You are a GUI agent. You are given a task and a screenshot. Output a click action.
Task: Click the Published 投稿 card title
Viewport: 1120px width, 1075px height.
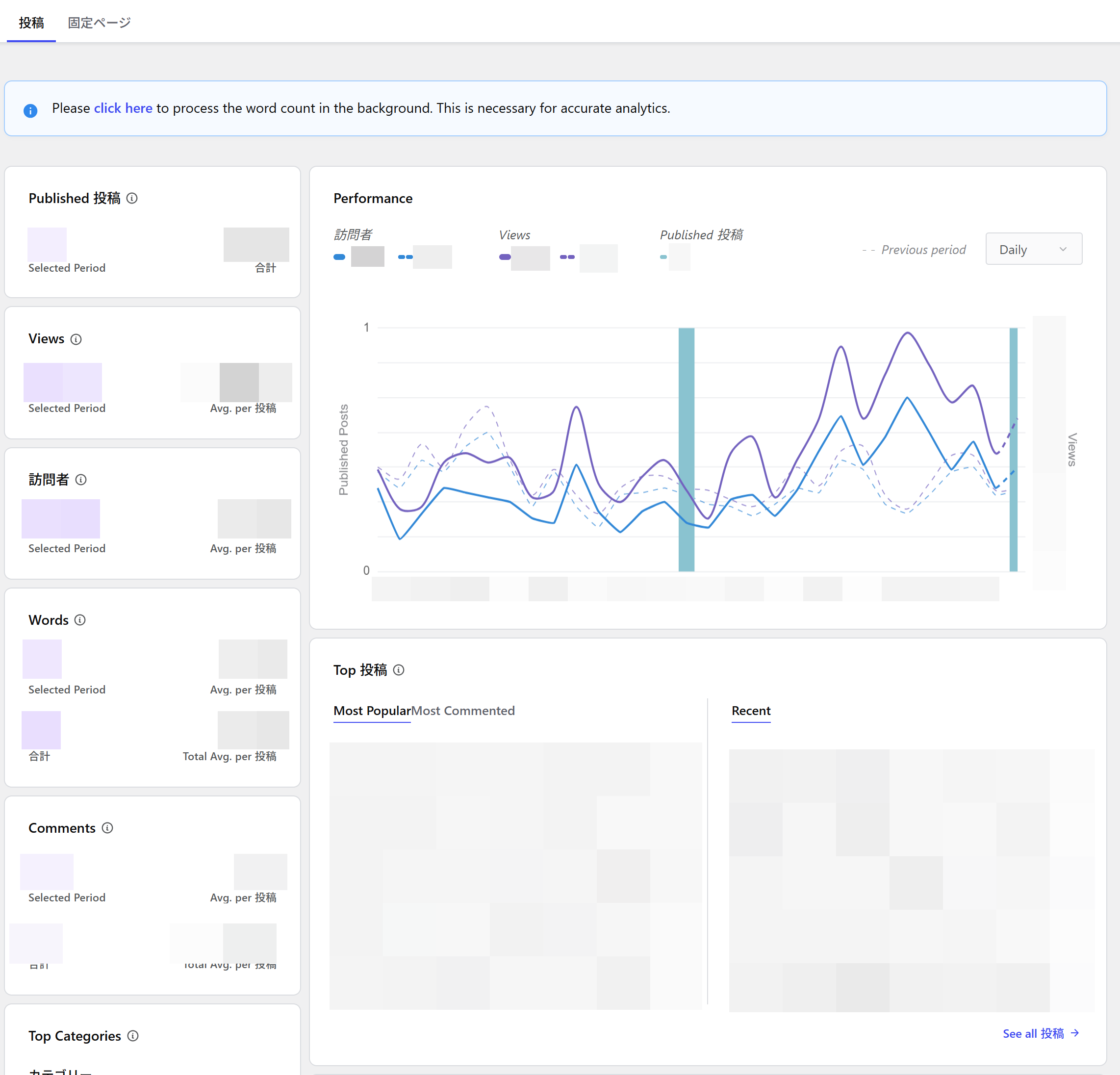[74, 198]
